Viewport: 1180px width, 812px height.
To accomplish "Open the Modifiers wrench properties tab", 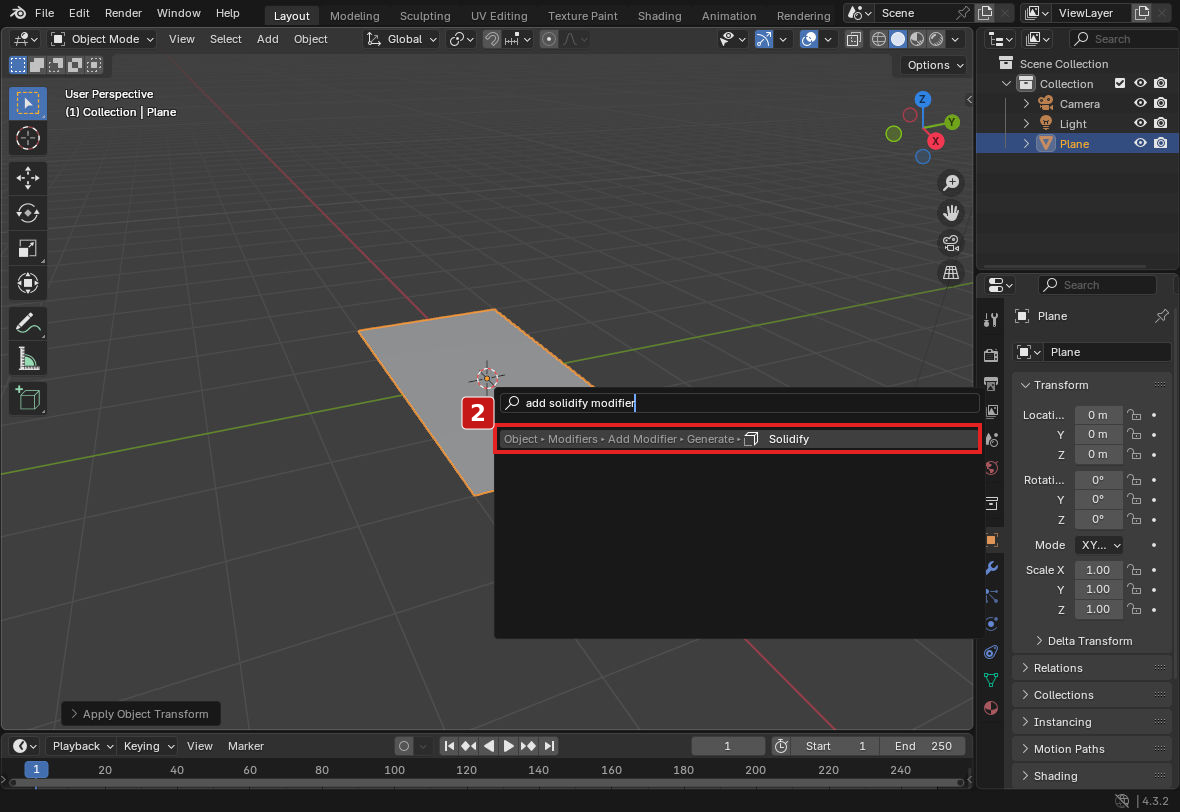I will click(x=991, y=568).
